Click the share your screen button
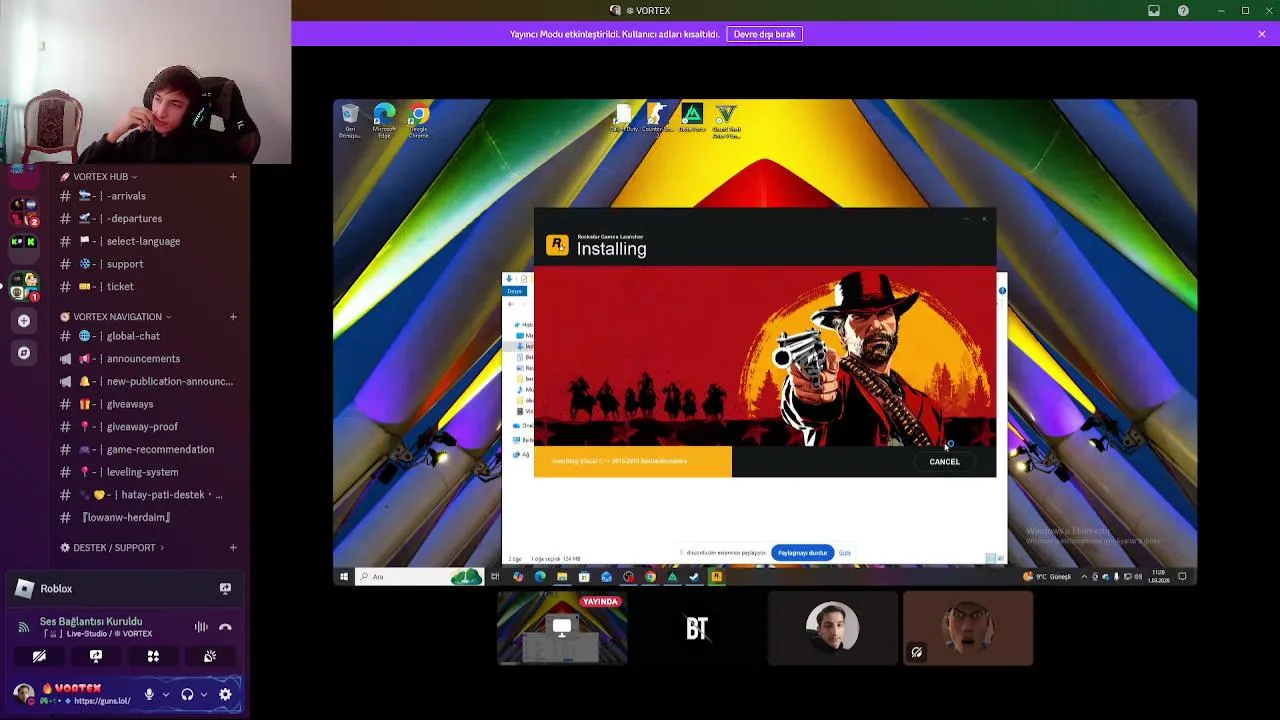1280x720 pixels. tap(96, 657)
